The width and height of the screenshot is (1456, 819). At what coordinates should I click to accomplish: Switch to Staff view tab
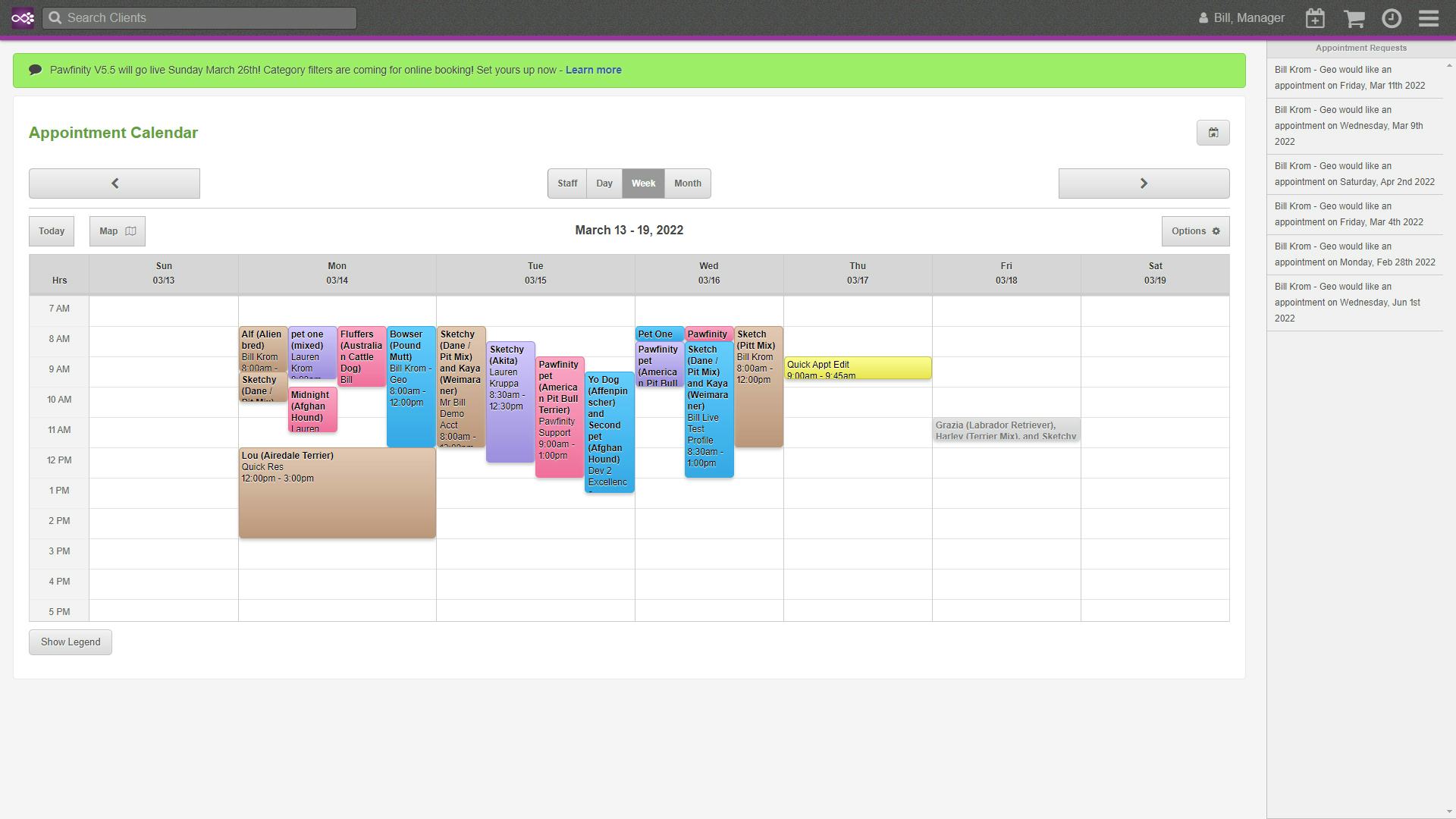coord(567,183)
